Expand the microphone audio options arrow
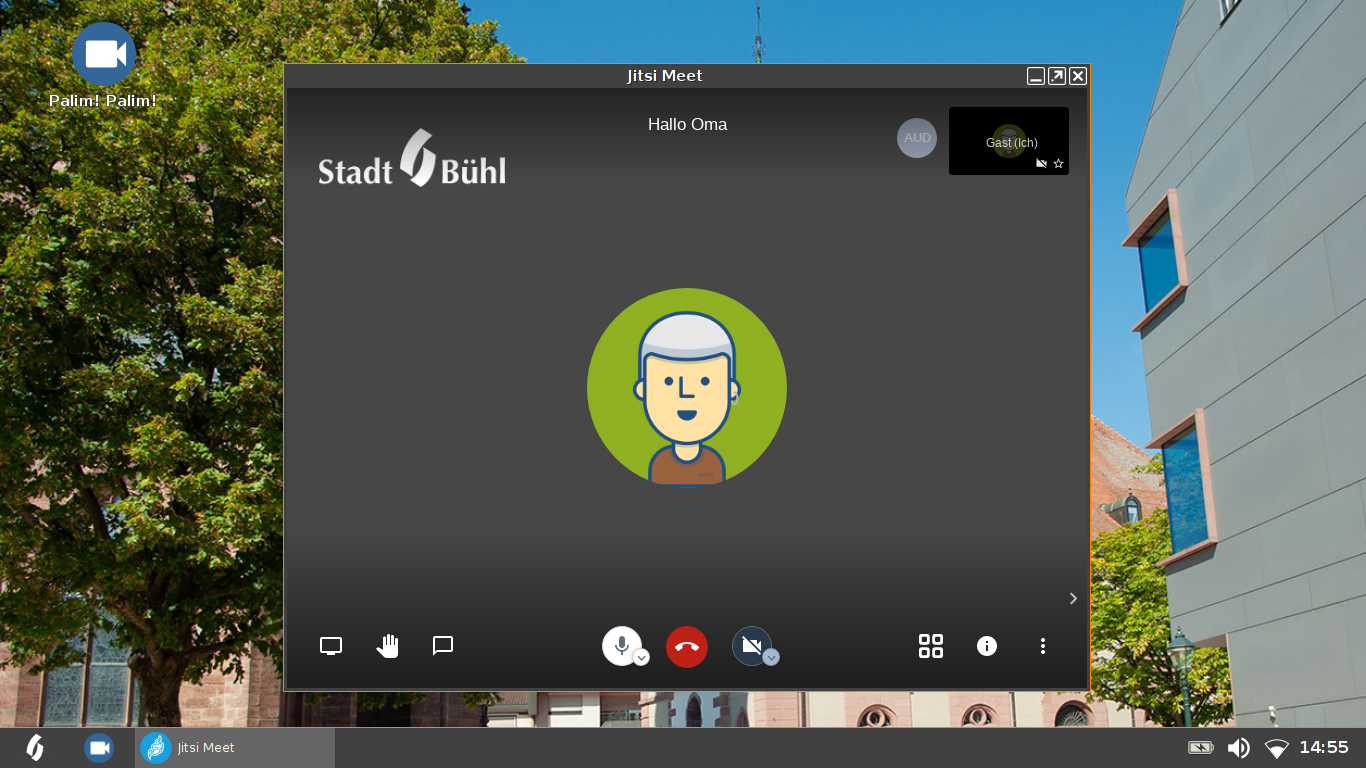 tap(642, 657)
